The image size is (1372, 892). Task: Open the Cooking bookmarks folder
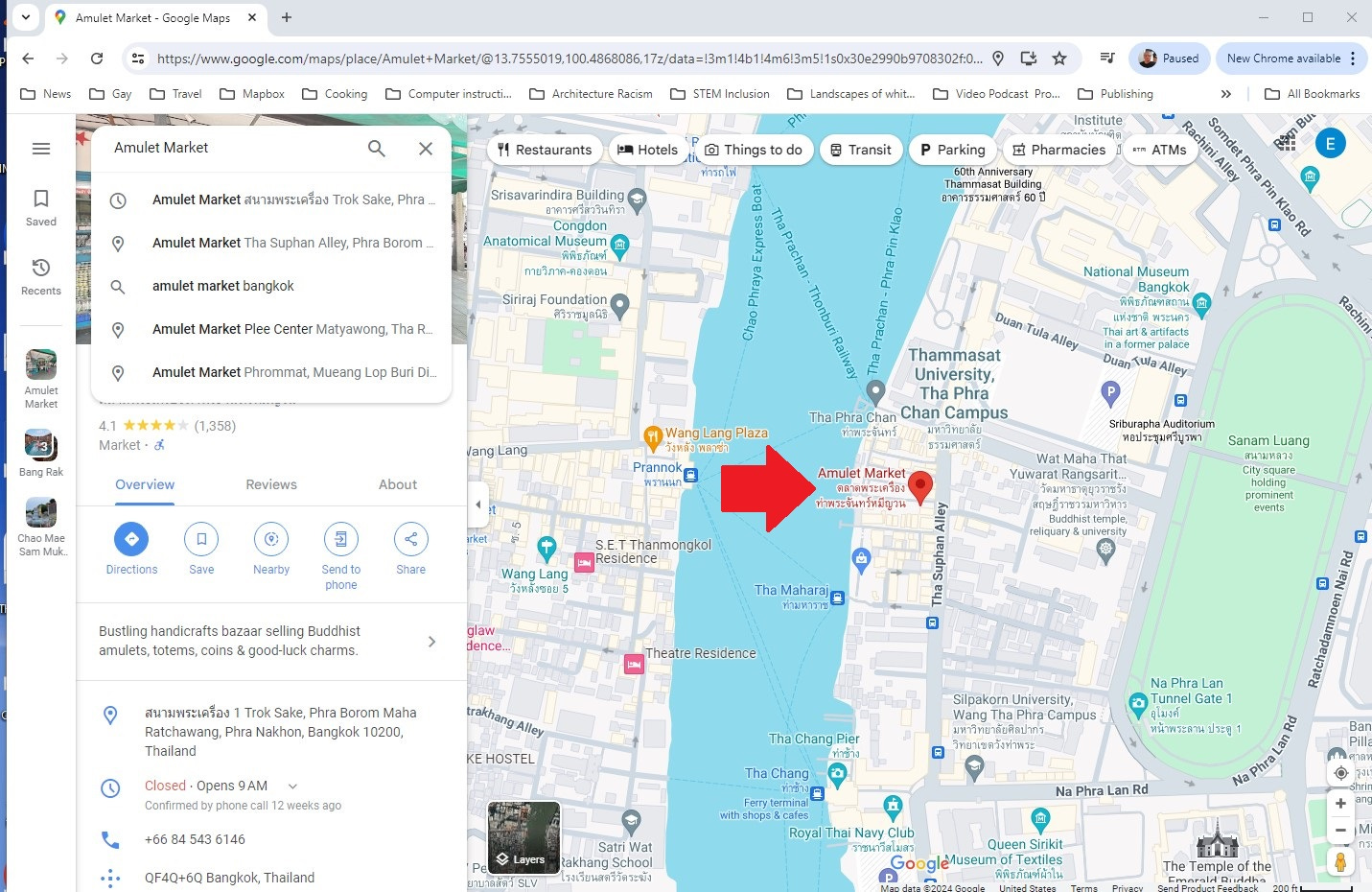(335, 94)
